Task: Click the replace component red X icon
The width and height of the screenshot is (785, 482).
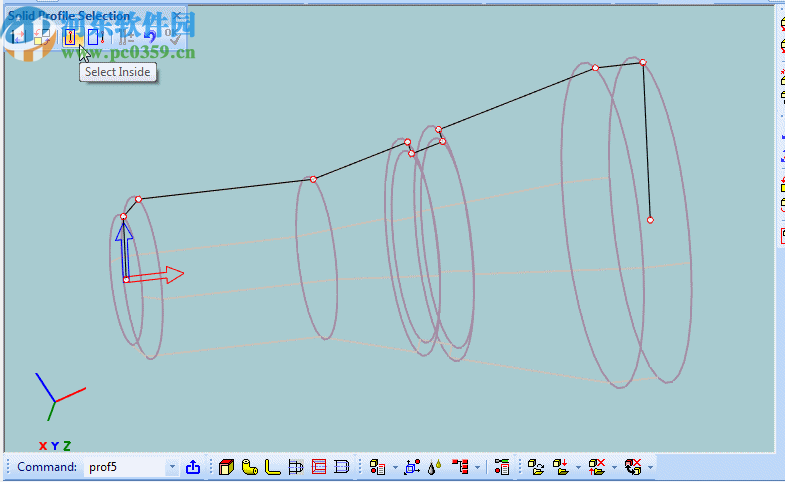Action: [x=633, y=467]
